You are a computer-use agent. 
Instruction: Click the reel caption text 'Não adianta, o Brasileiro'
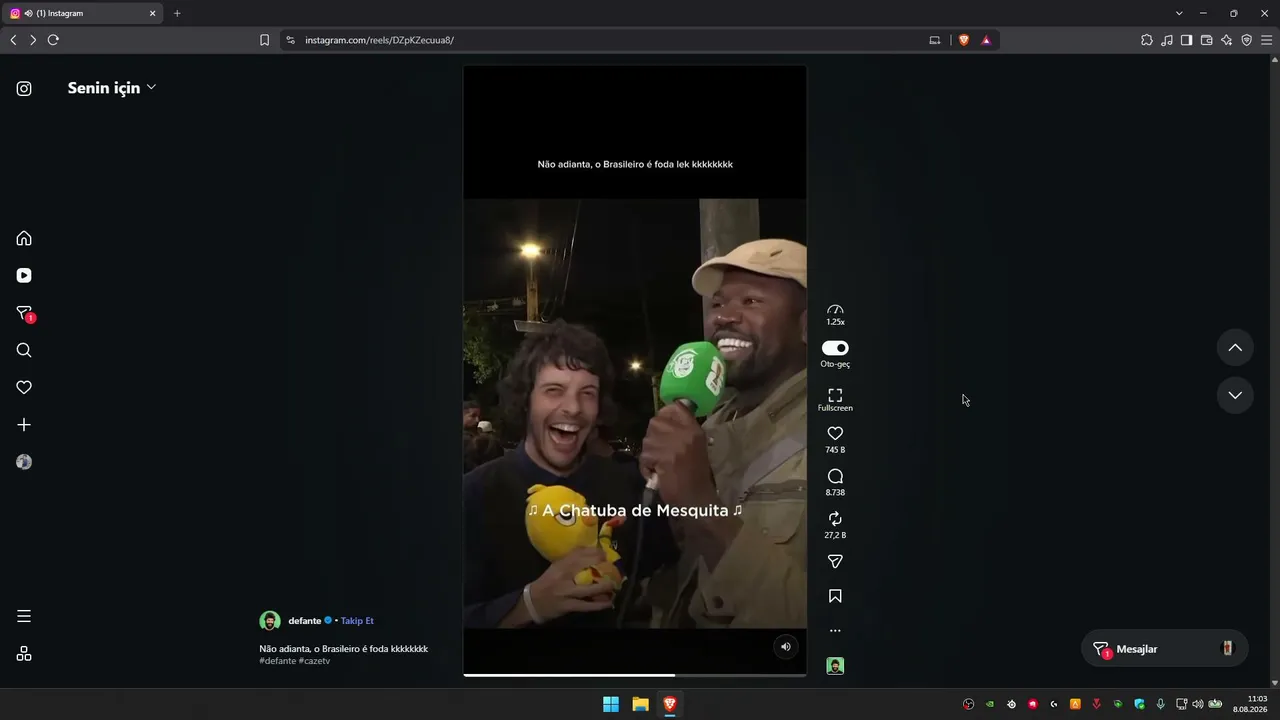[343, 649]
